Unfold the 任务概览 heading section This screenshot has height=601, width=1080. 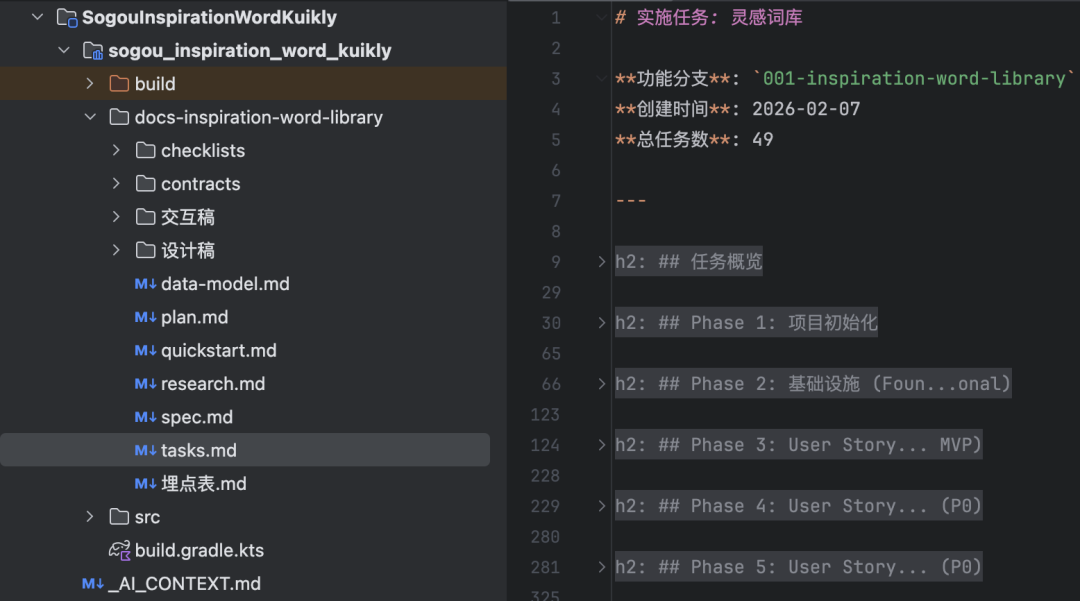(x=601, y=262)
